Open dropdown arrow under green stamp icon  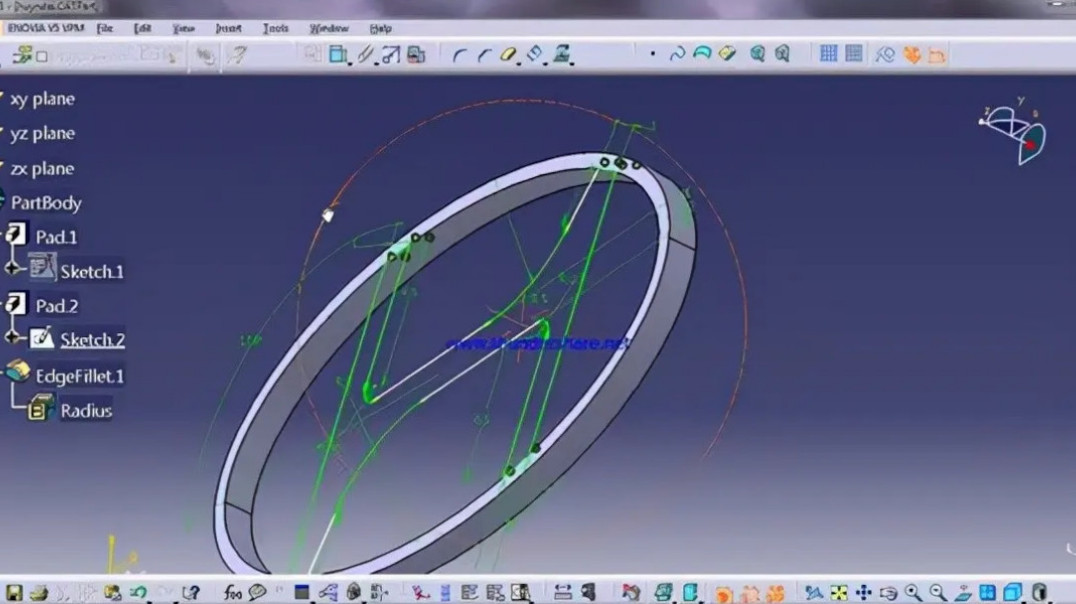572,64
